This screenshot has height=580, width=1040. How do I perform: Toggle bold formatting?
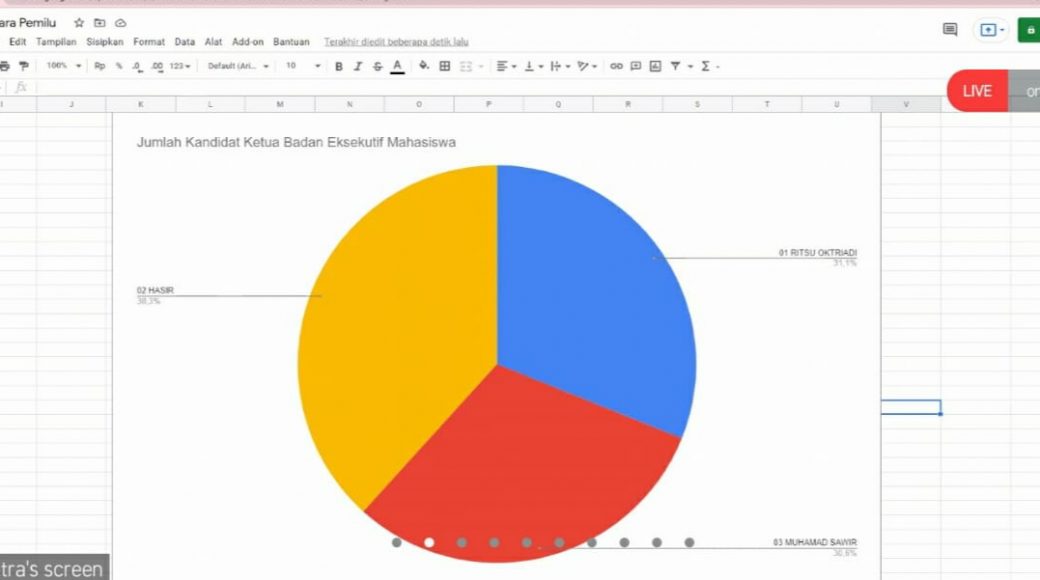point(339,66)
